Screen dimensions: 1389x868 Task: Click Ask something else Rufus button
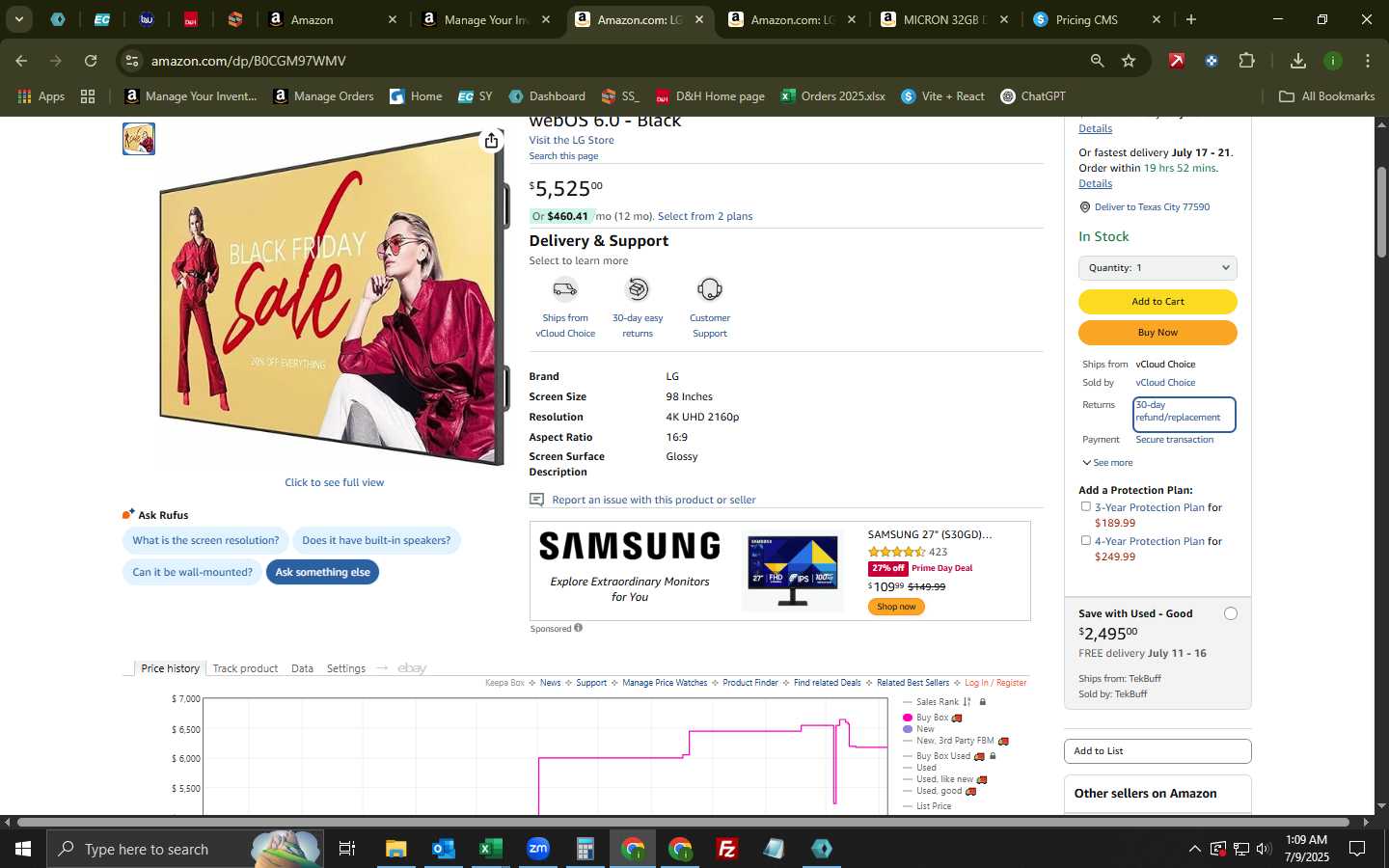[322, 572]
